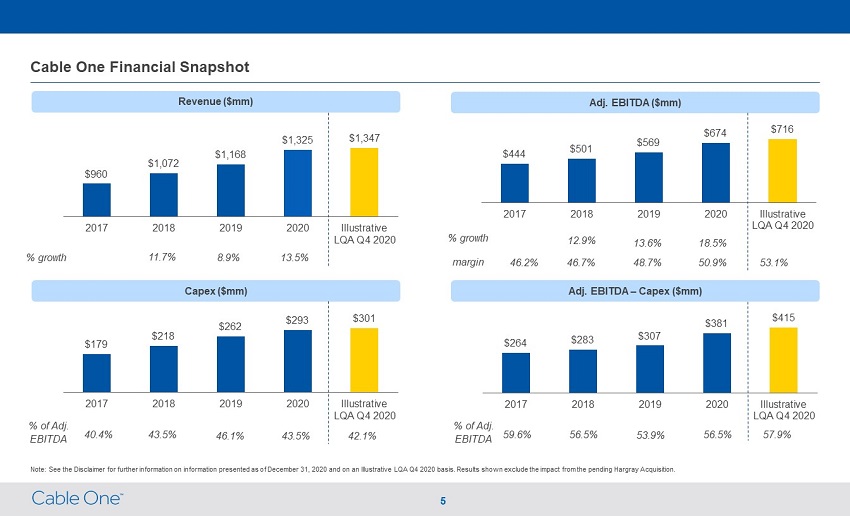The image size is (850, 516).
Task: Select the Adj. EBITDA – Capex ($mm) header
Action: point(635,291)
